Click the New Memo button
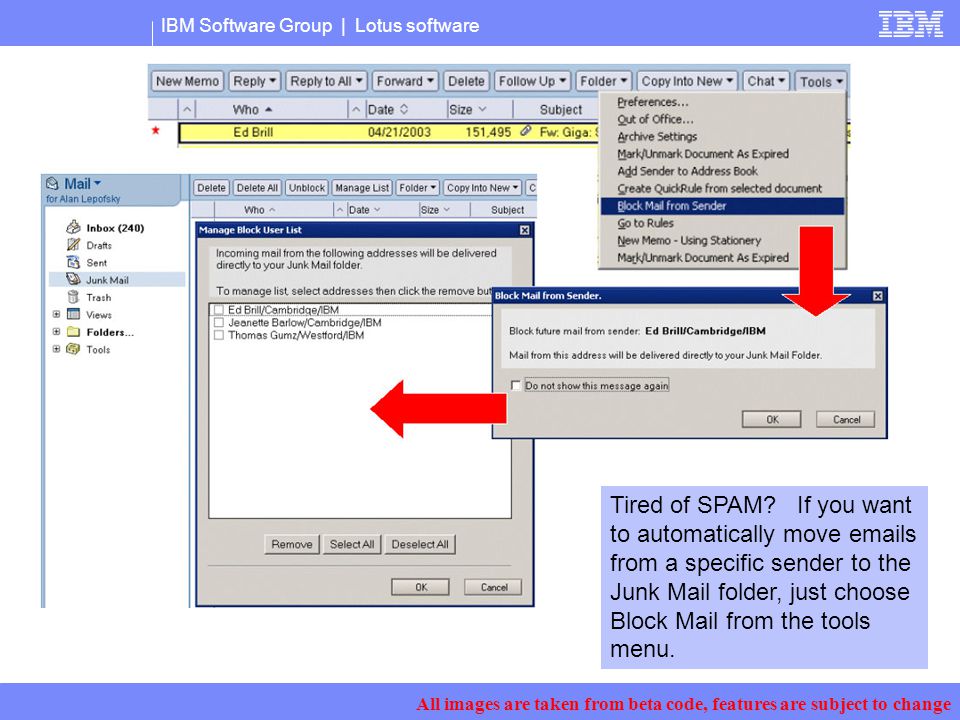 (187, 81)
